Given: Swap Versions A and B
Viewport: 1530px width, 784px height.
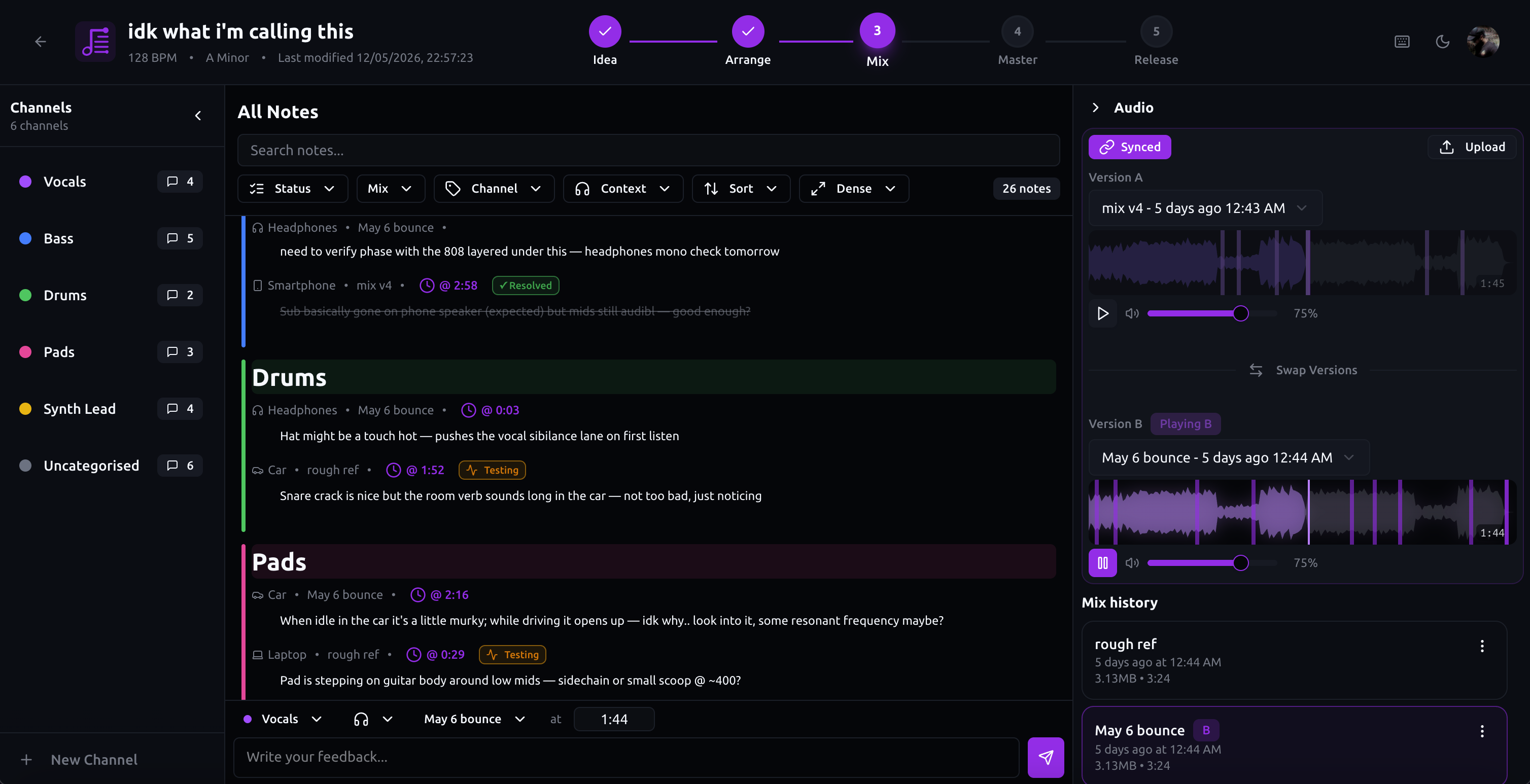Looking at the screenshot, I should tap(1303, 371).
